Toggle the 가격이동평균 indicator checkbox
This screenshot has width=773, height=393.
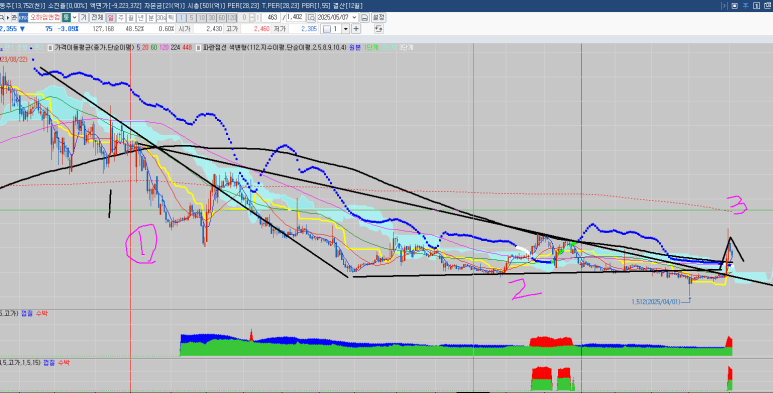pyautogui.click(x=50, y=48)
